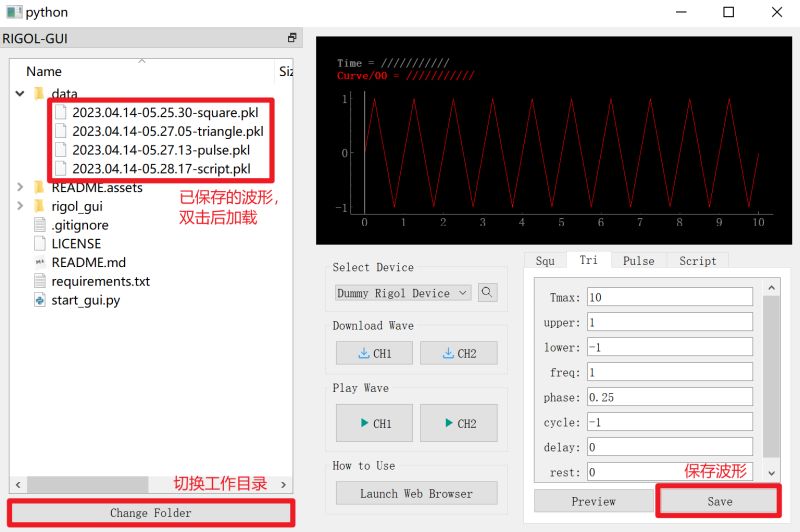Switch to the Squ tab
This screenshot has height=532, width=800.
545,261
